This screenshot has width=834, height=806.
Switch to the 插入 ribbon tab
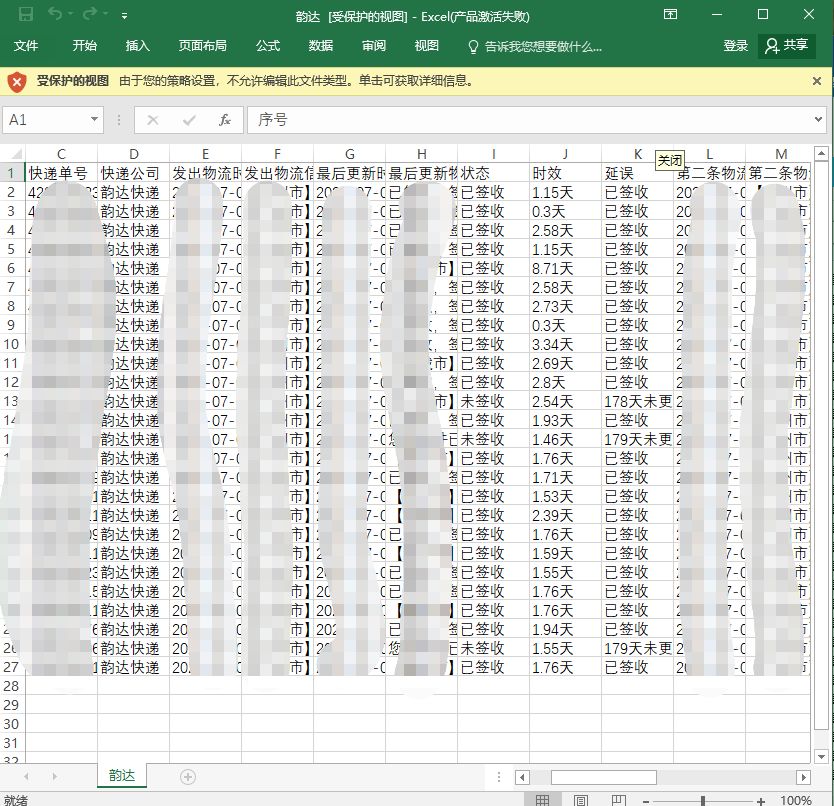[138, 46]
